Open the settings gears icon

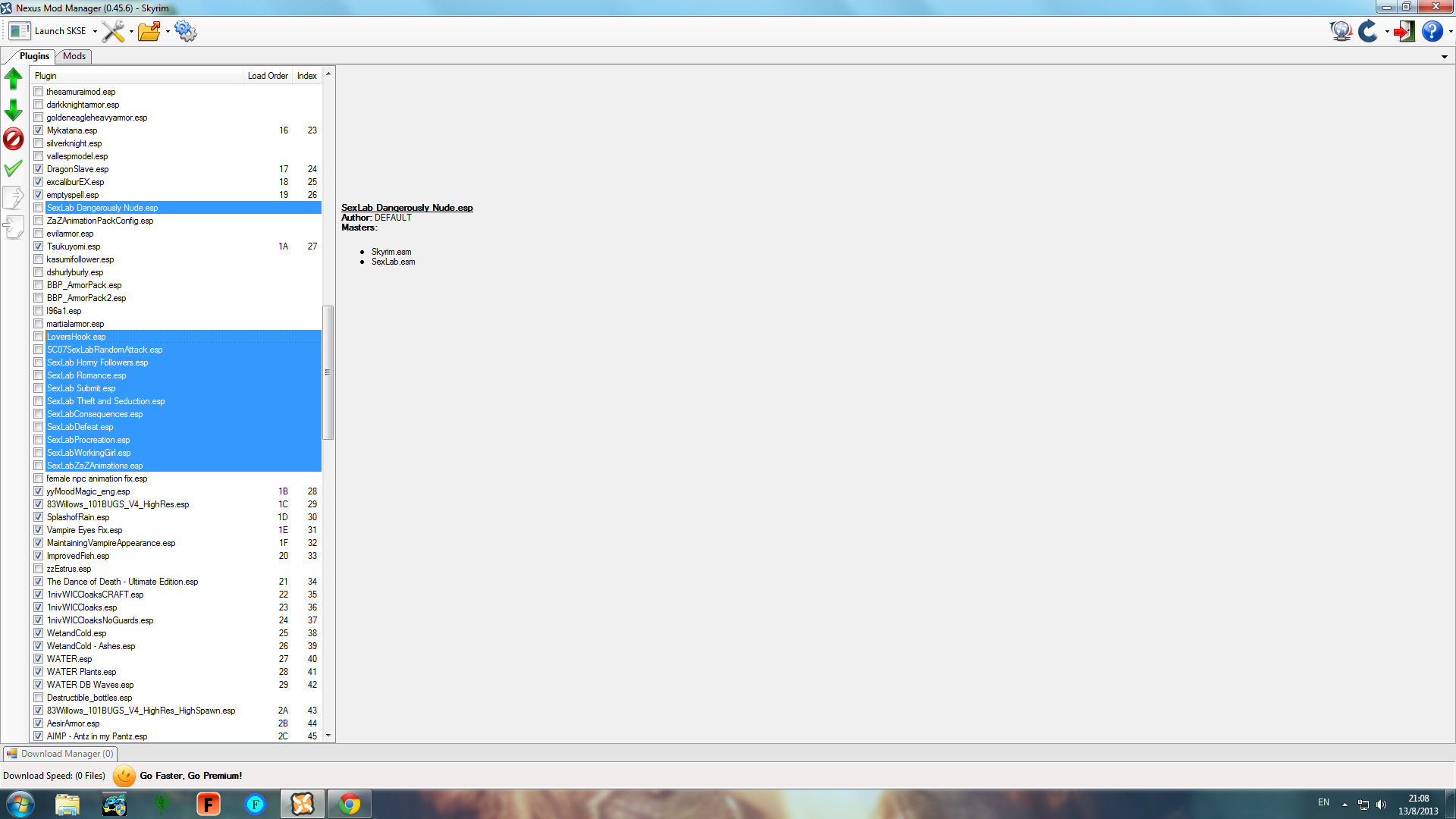(185, 31)
